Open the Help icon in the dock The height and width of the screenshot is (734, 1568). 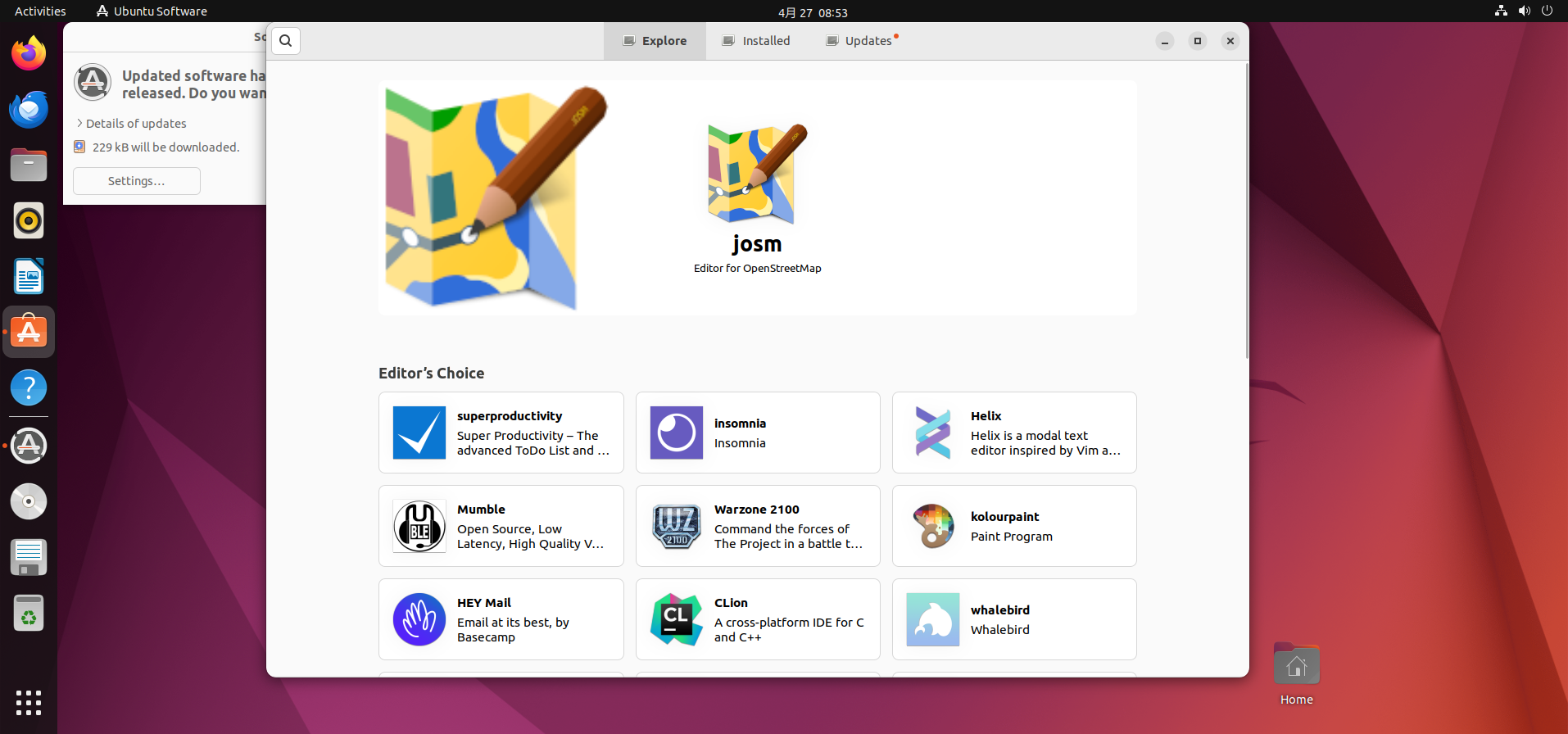pos(29,387)
